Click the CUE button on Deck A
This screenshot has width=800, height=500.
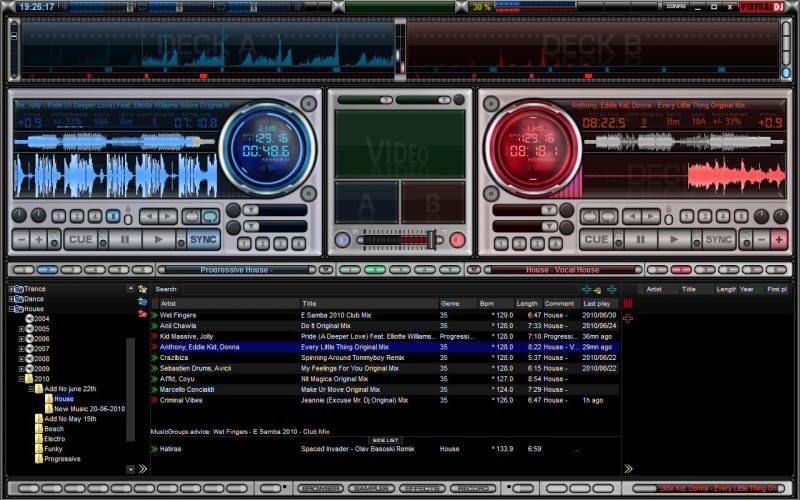coord(81,239)
